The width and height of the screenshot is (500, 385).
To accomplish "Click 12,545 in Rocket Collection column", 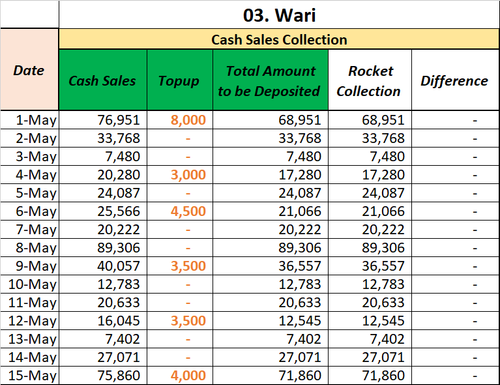I will (x=370, y=321).
